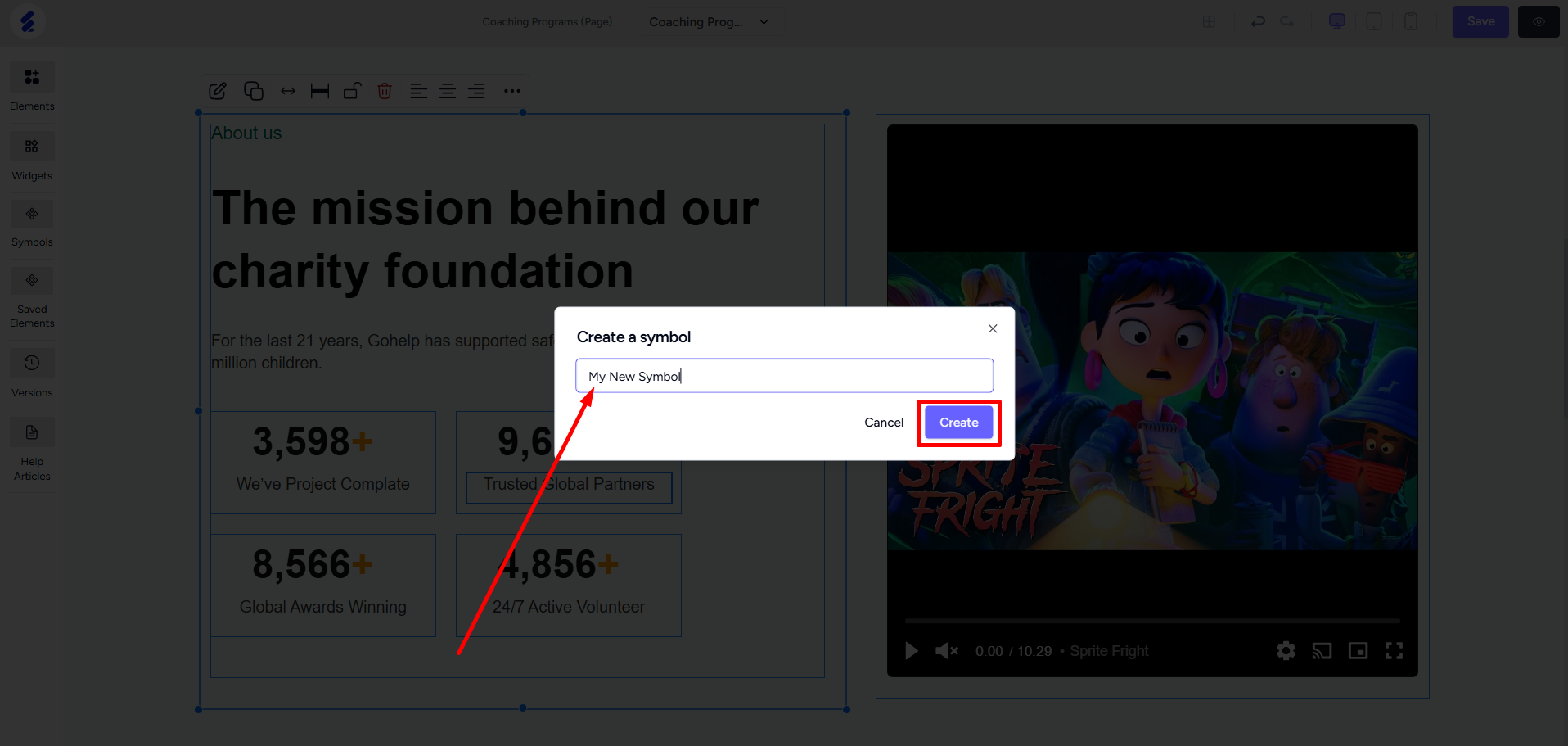Image resolution: width=1568 pixels, height=746 pixels.
Task: Click the Sprite Fright video thumbnail
Action: (1152, 401)
